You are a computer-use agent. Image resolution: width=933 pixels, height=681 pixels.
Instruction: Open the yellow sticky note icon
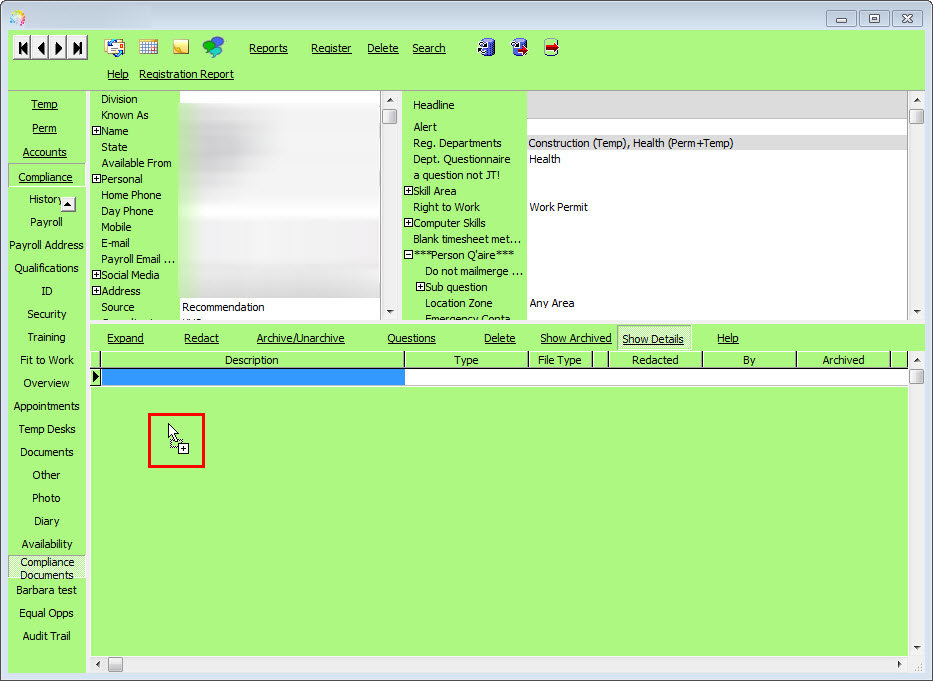click(181, 46)
